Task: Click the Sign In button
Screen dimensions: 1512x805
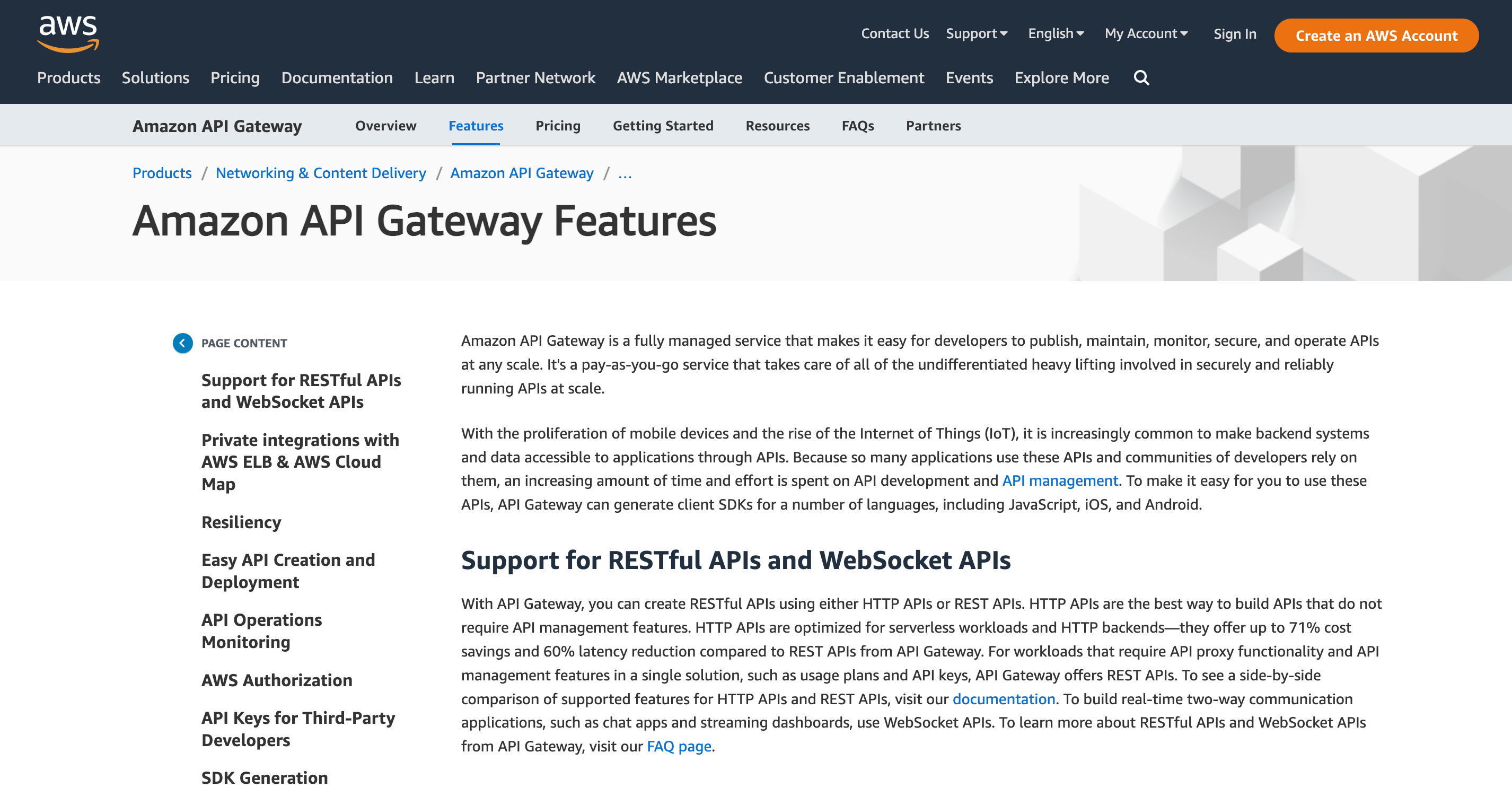Action: [1234, 34]
